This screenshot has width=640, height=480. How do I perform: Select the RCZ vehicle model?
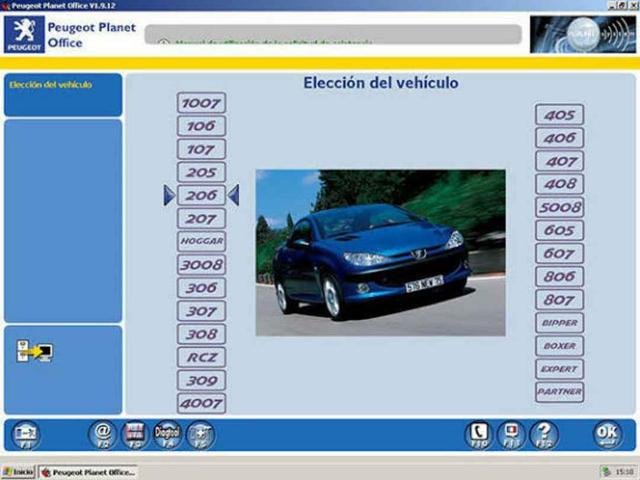click(201, 357)
